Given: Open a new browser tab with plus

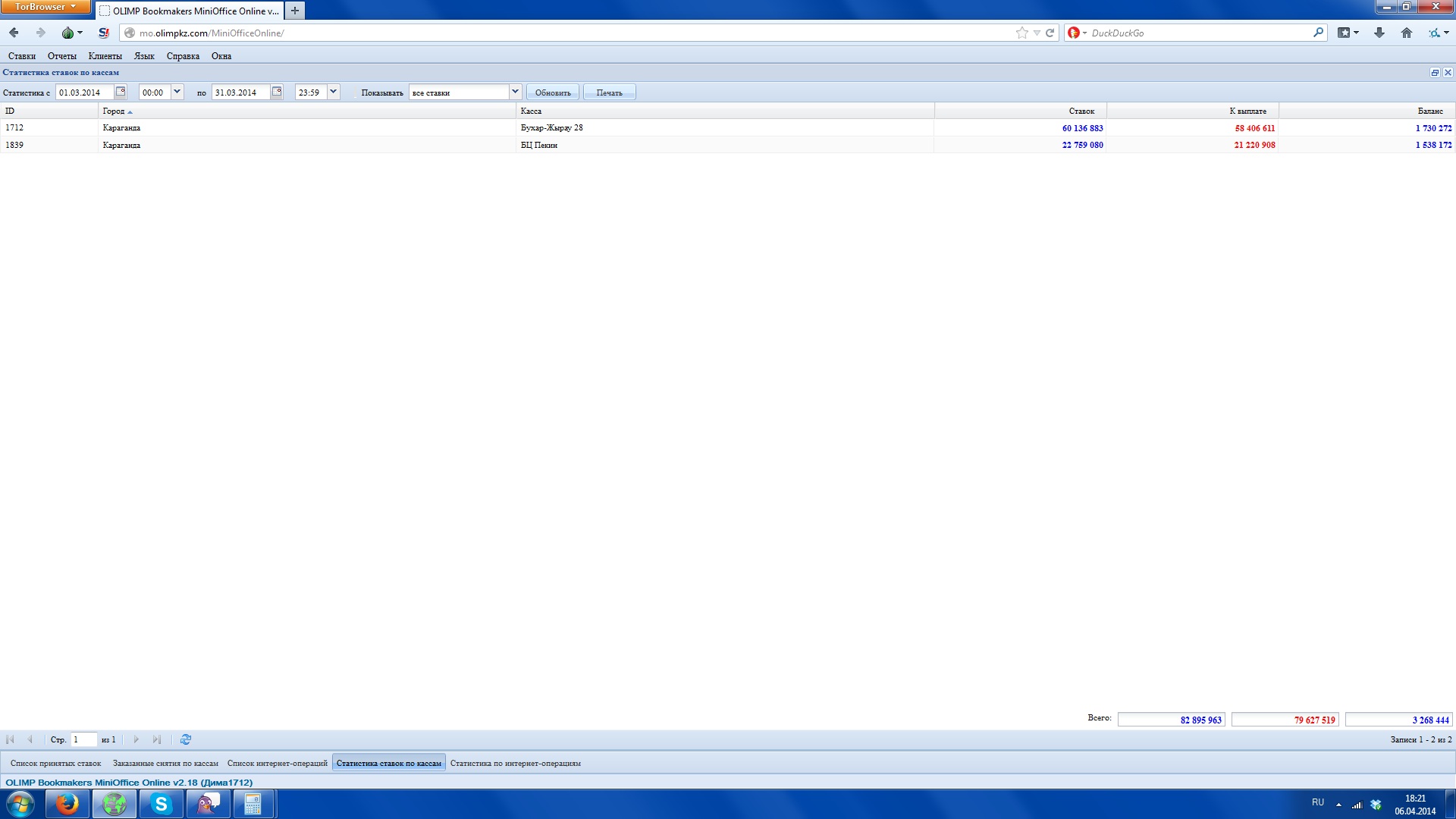Looking at the screenshot, I should pyautogui.click(x=295, y=11).
